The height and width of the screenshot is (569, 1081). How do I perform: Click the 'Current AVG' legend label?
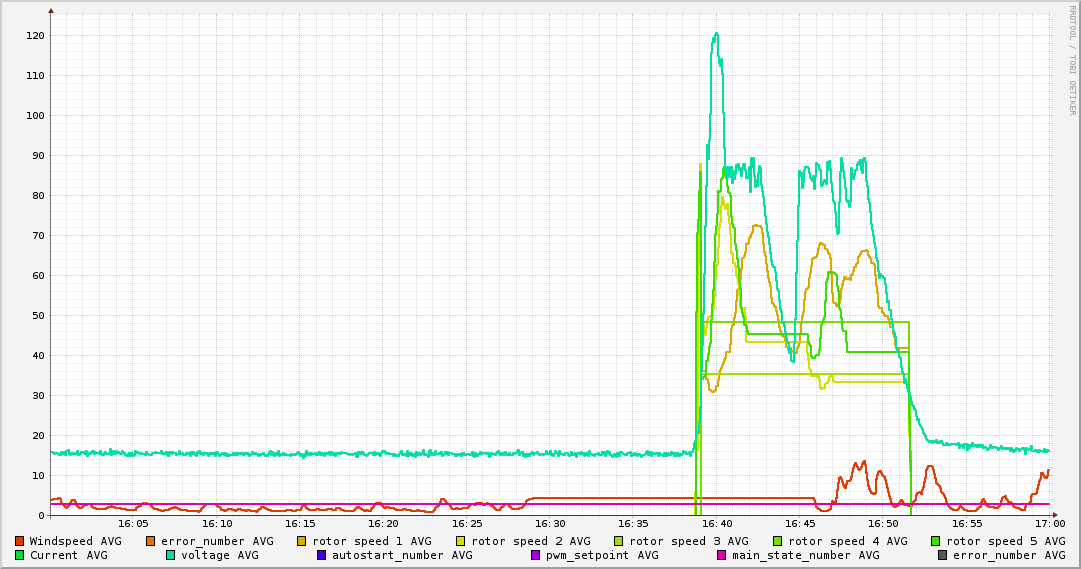point(68,555)
